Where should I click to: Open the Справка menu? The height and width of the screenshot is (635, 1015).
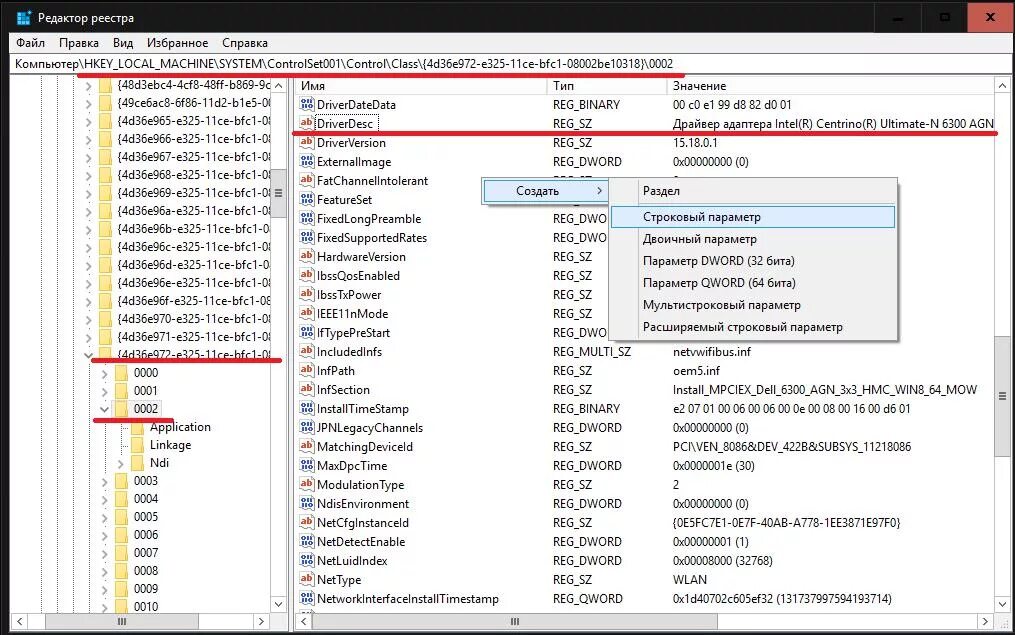[245, 43]
